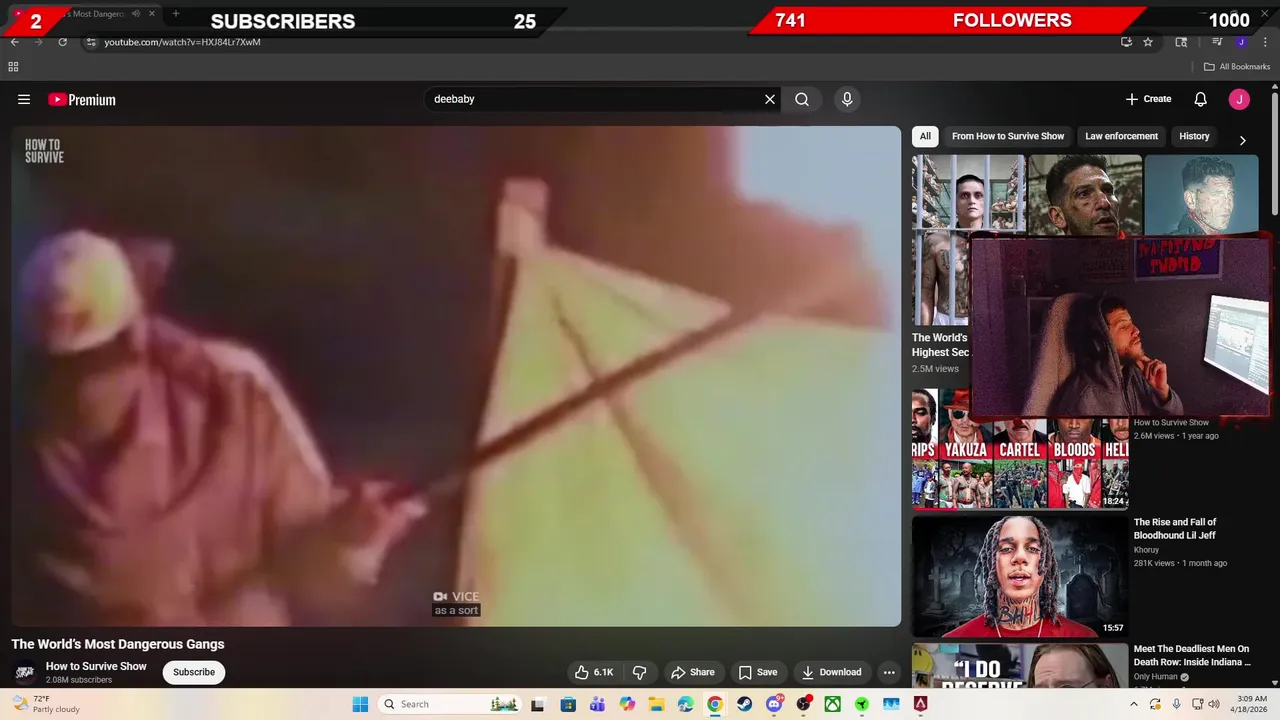Image resolution: width=1280 pixels, height=720 pixels.
Task: Open the site information icon in address bar
Action: click(x=91, y=42)
